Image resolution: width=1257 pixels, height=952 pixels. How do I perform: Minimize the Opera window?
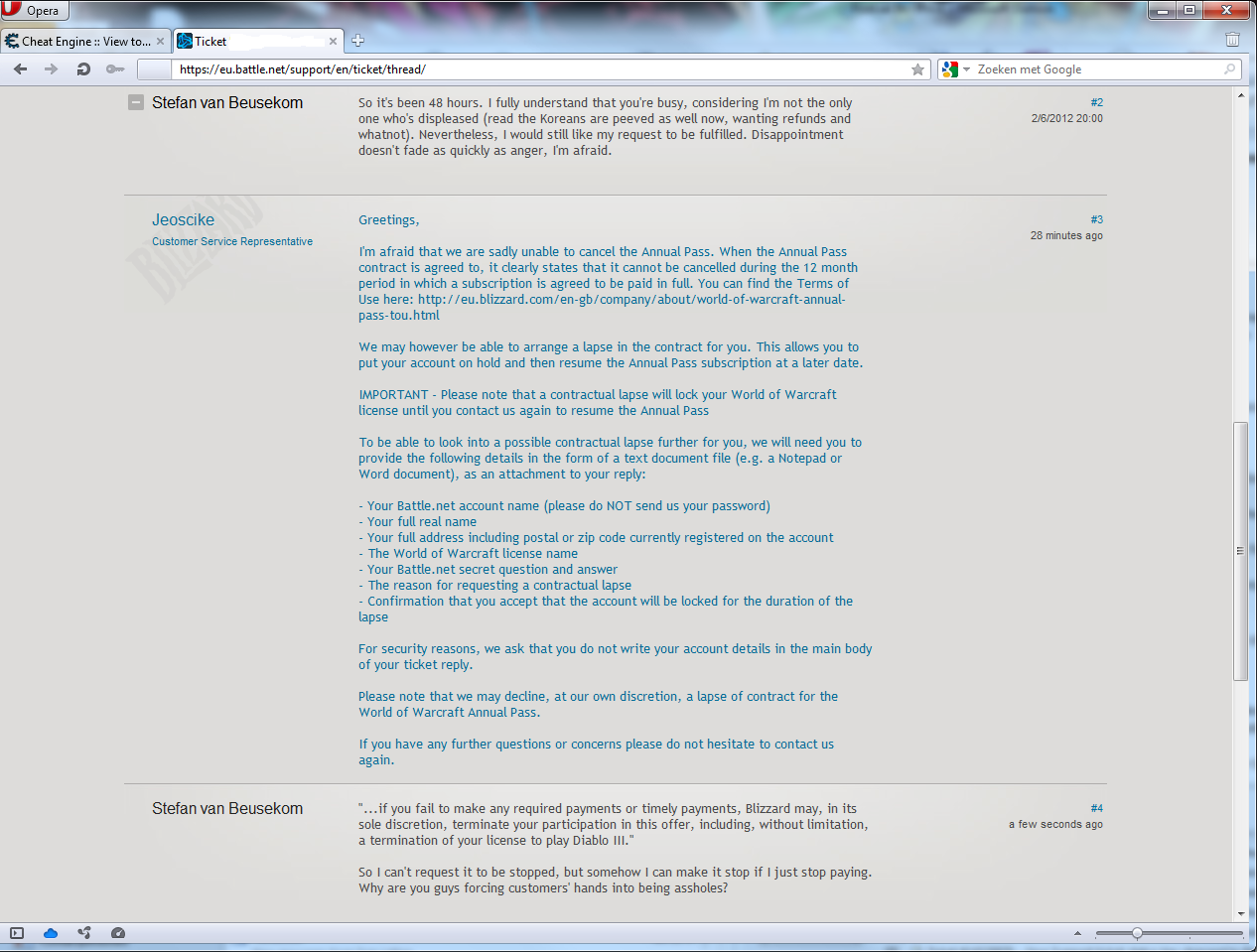(x=1163, y=10)
